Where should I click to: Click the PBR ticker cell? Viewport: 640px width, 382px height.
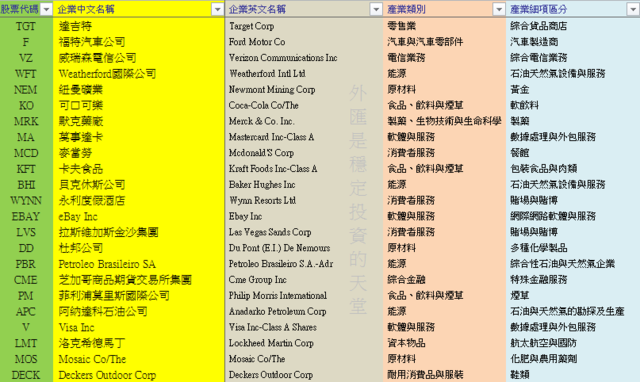click(x=27, y=264)
